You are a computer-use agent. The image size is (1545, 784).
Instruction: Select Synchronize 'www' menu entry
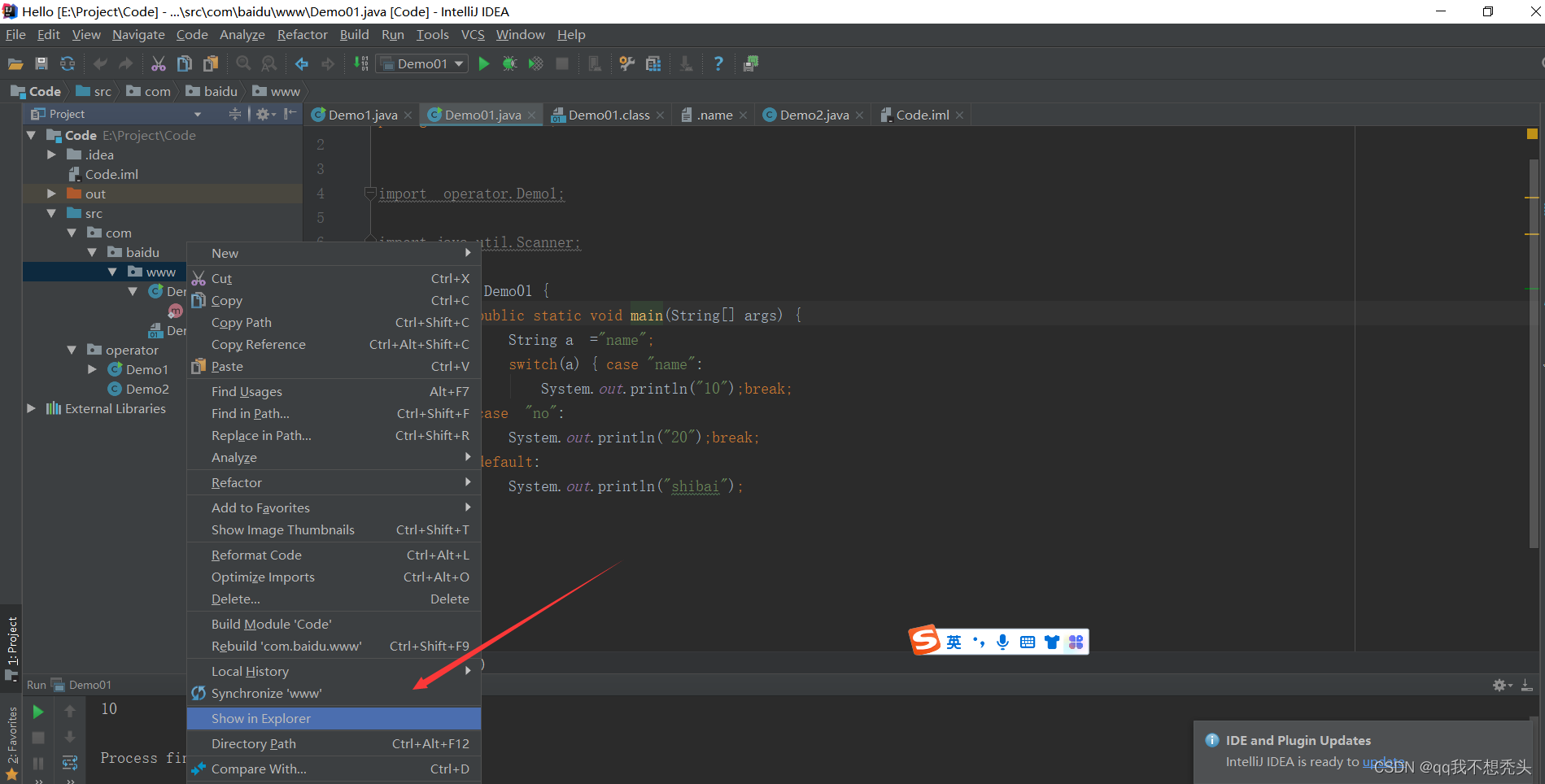coord(334,693)
